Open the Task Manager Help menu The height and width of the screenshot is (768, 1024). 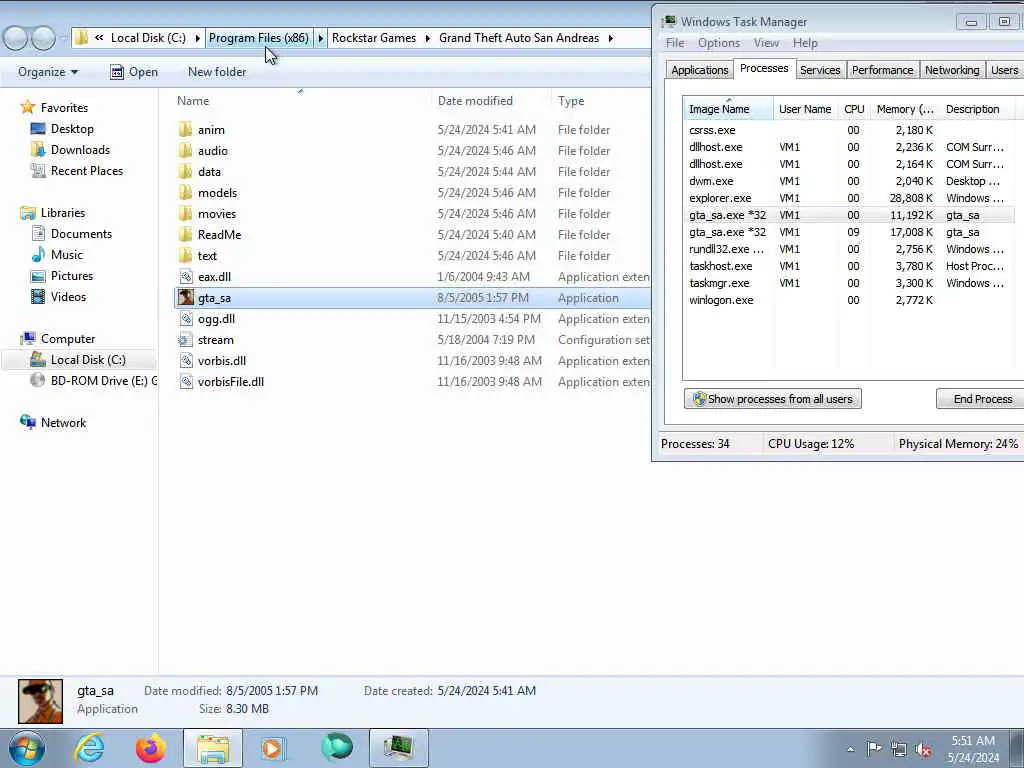click(805, 43)
